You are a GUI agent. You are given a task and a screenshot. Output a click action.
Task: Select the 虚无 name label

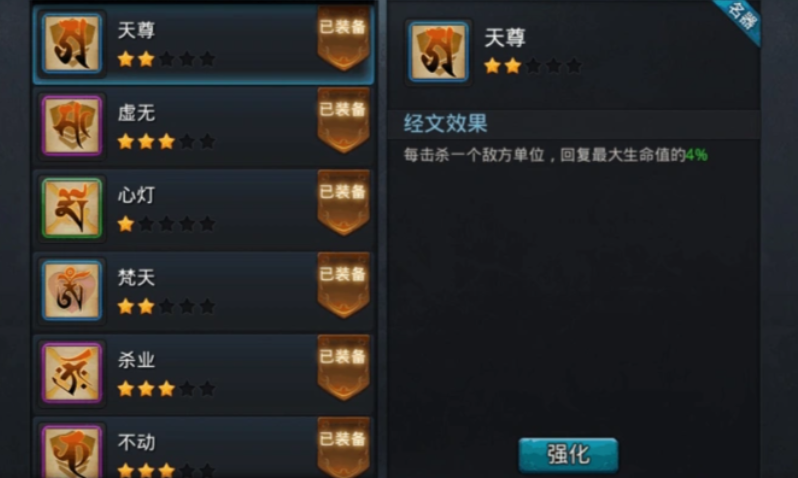tap(136, 113)
